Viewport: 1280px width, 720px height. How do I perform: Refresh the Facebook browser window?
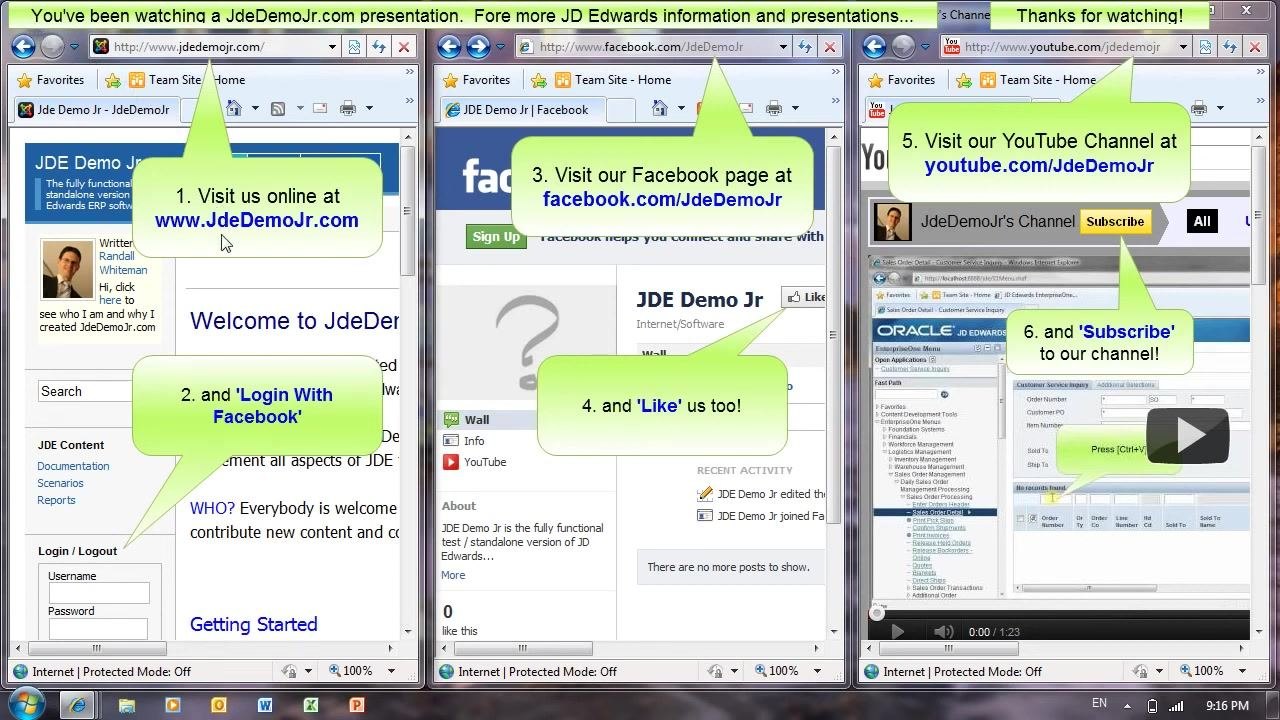click(x=805, y=47)
